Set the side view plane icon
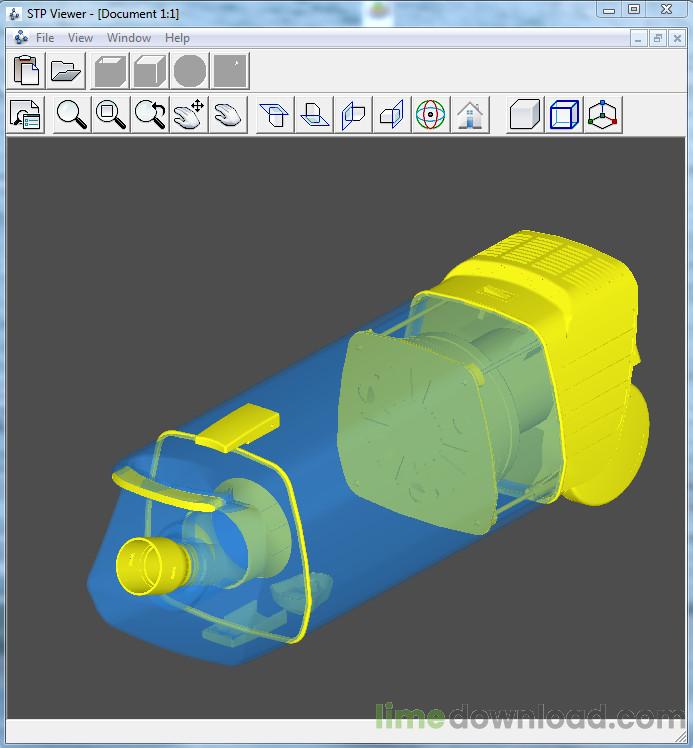The height and width of the screenshot is (748, 693). [x=392, y=114]
